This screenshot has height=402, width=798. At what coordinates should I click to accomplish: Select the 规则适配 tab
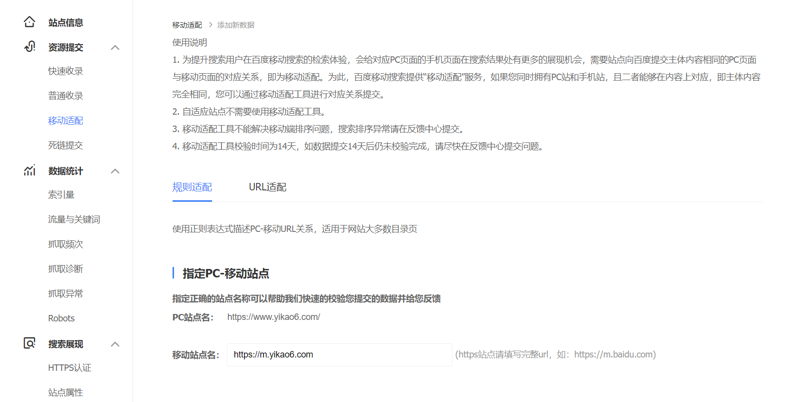click(192, 187)
